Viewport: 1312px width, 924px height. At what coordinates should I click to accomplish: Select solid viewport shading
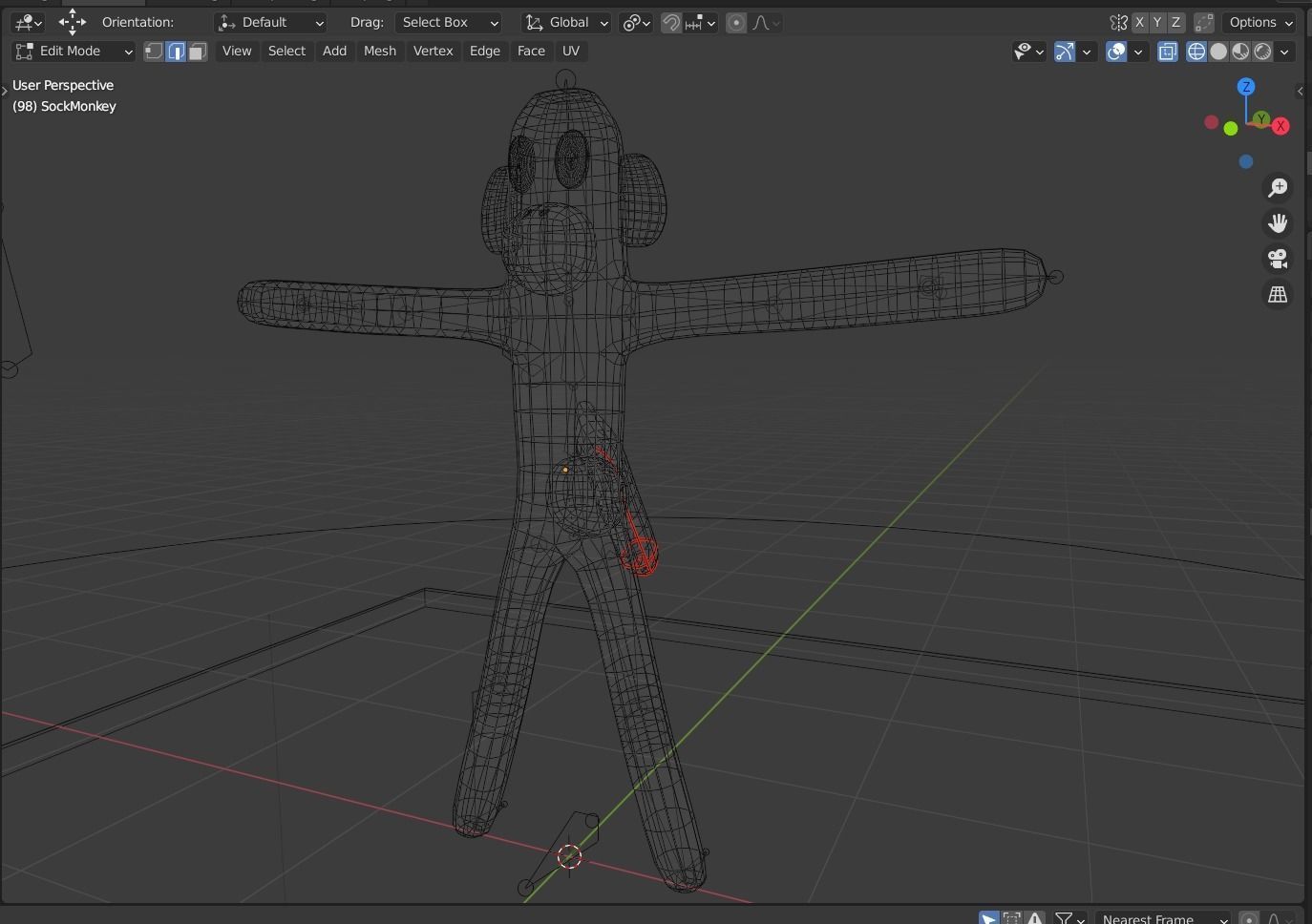pyautogui.click(x=1218, y=52)
